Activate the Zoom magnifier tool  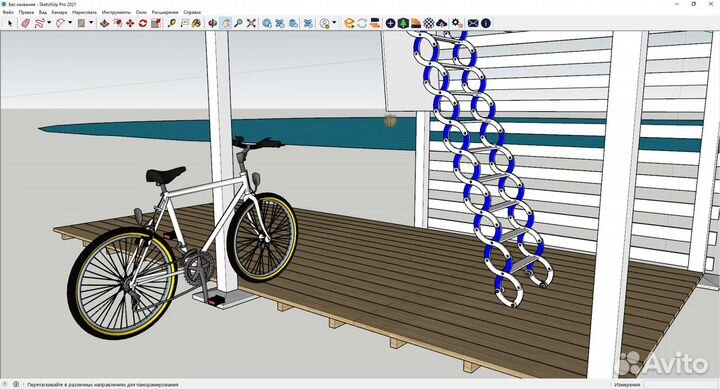238,23
